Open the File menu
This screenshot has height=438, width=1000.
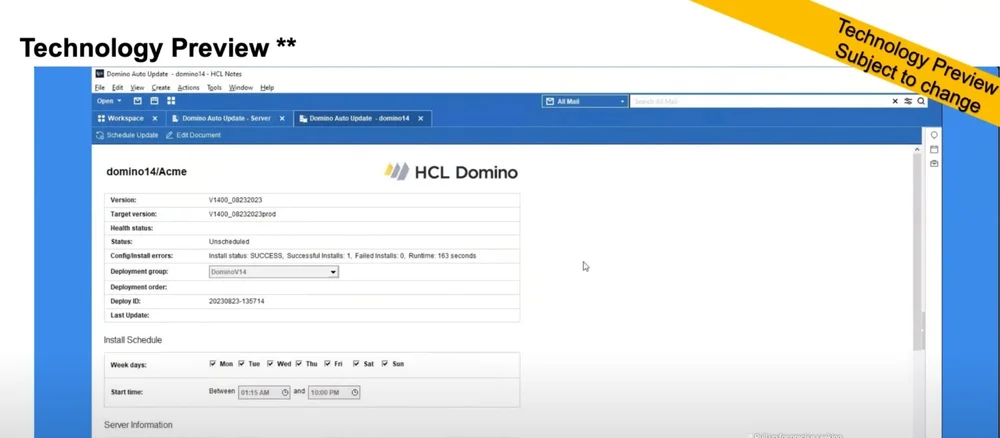99,87
